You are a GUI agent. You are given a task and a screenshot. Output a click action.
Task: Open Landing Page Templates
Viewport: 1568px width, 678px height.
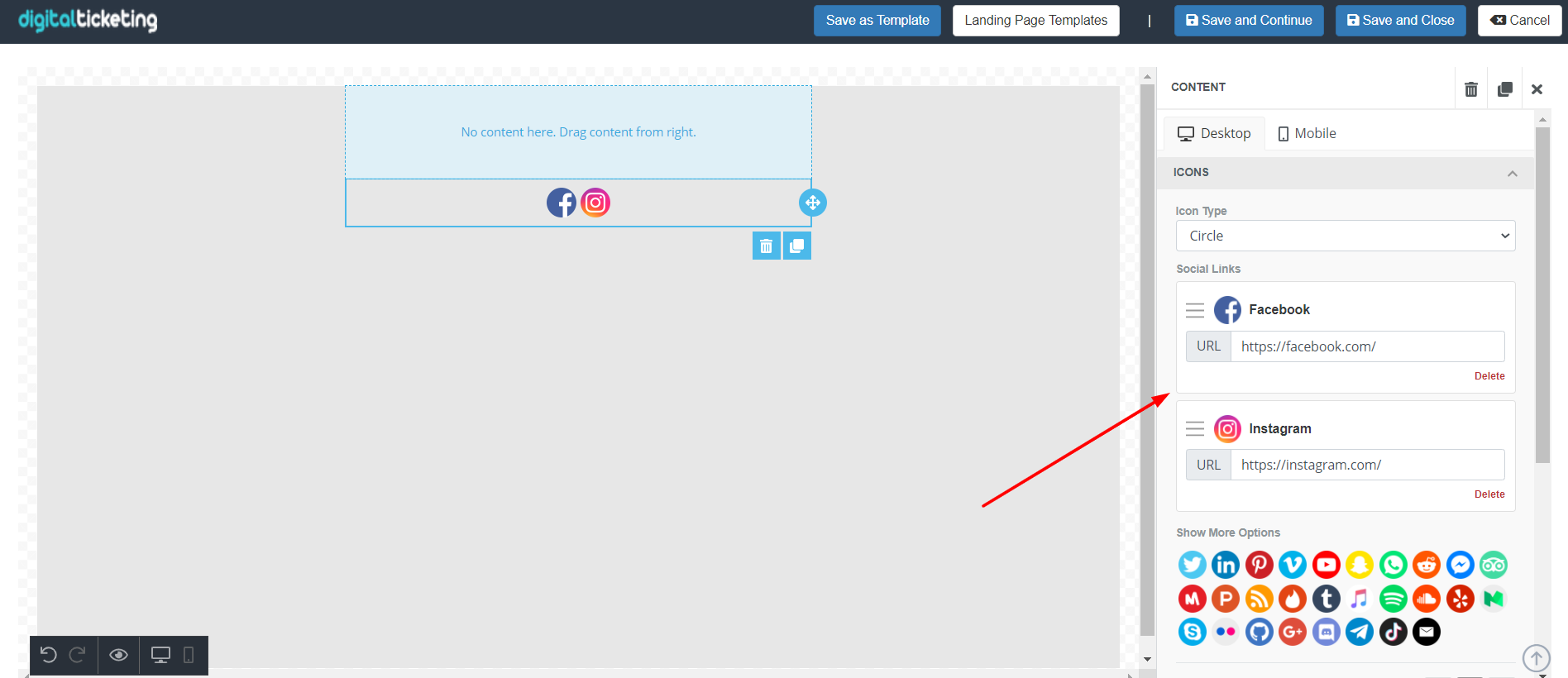click(1035, 21)
